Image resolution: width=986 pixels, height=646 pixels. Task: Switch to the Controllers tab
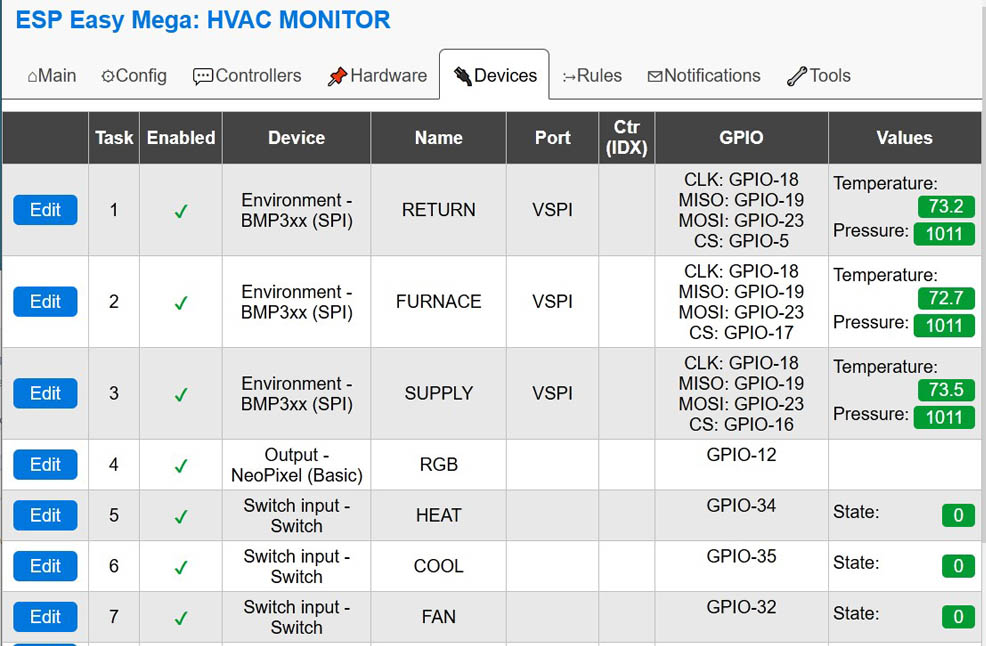point(247,76)
